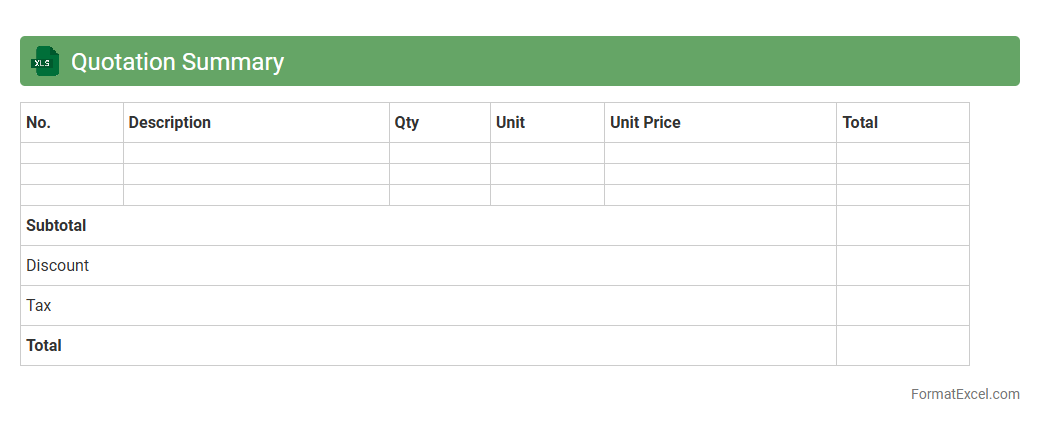
Task: Click the grand Total amount cell
Action: pyautogui.click(x=902, y=346)
